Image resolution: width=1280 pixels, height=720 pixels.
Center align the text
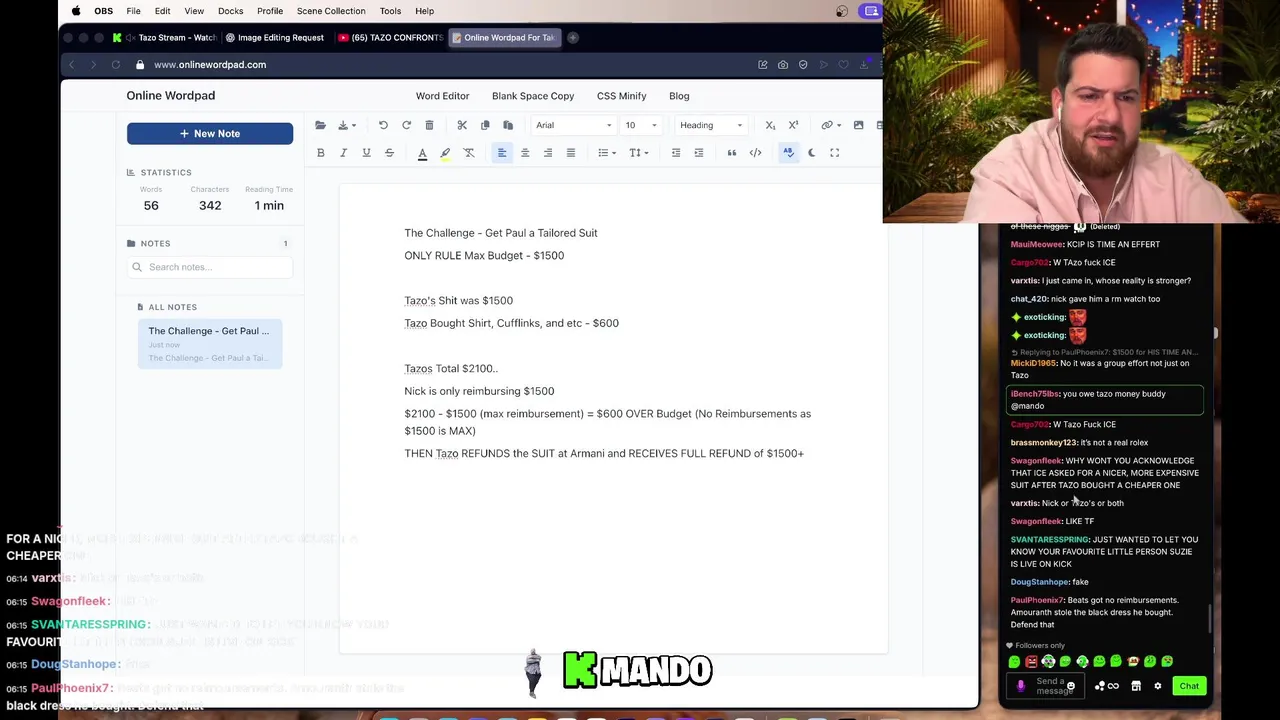[525, 153]
